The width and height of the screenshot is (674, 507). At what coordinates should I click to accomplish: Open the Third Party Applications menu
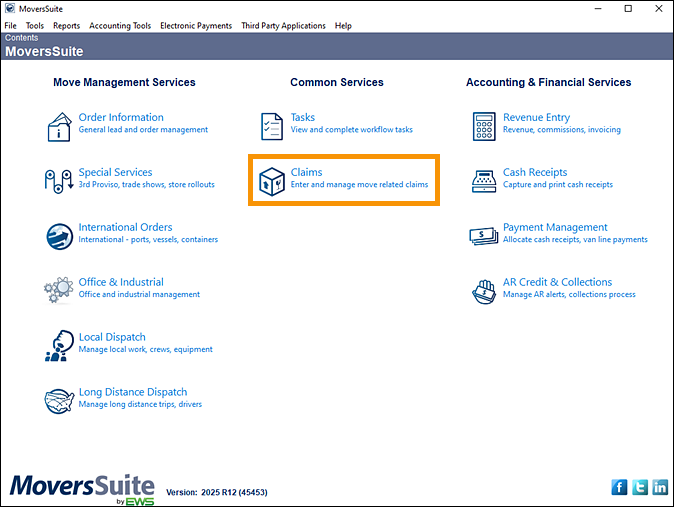pos(283,26)
